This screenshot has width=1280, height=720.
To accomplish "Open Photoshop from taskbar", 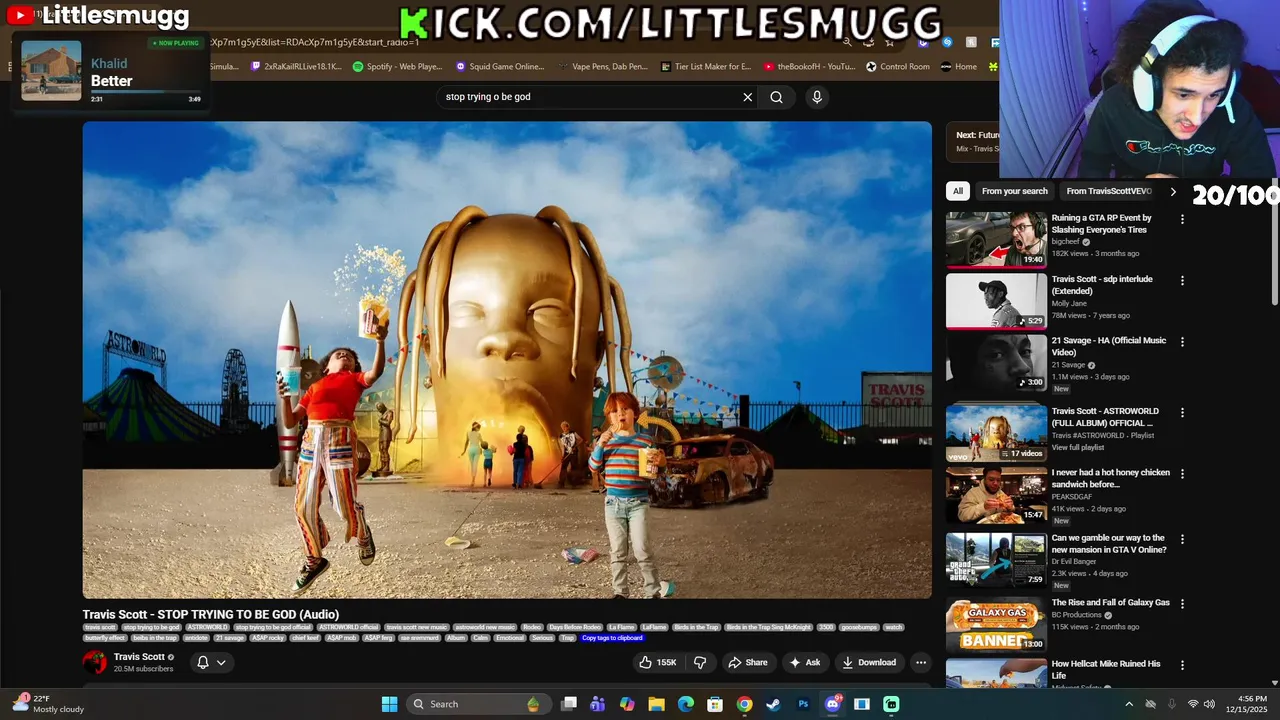I will [803, 704].
